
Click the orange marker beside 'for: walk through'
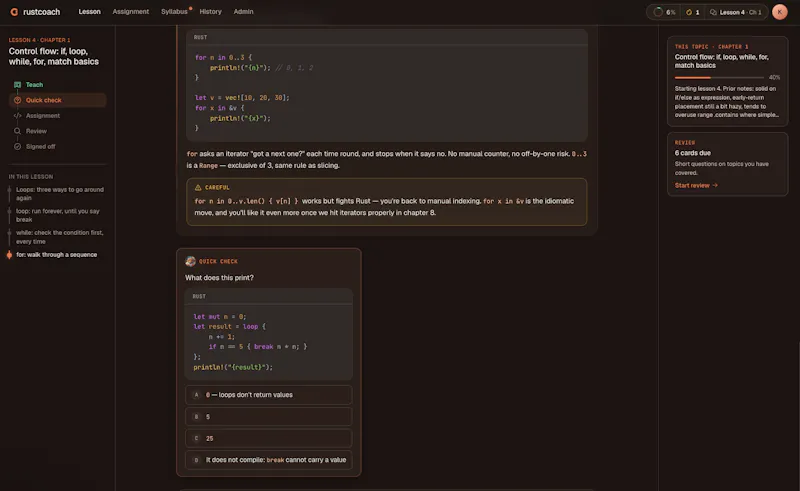[x=9, y=255]
